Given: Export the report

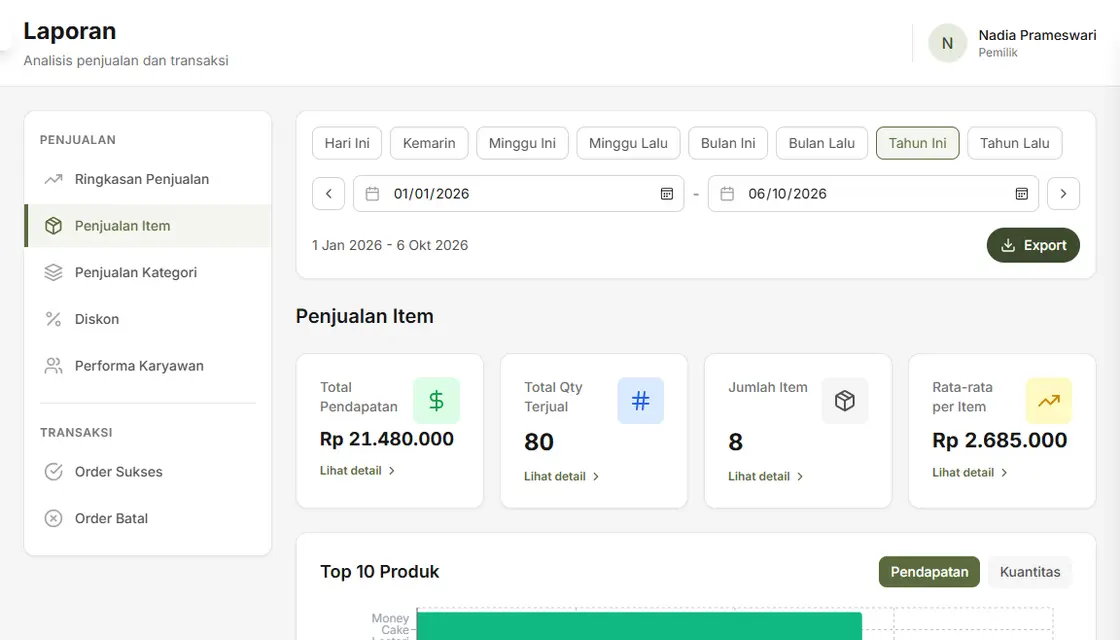Looking at the screenshot, I should (x=1033, y=245).
